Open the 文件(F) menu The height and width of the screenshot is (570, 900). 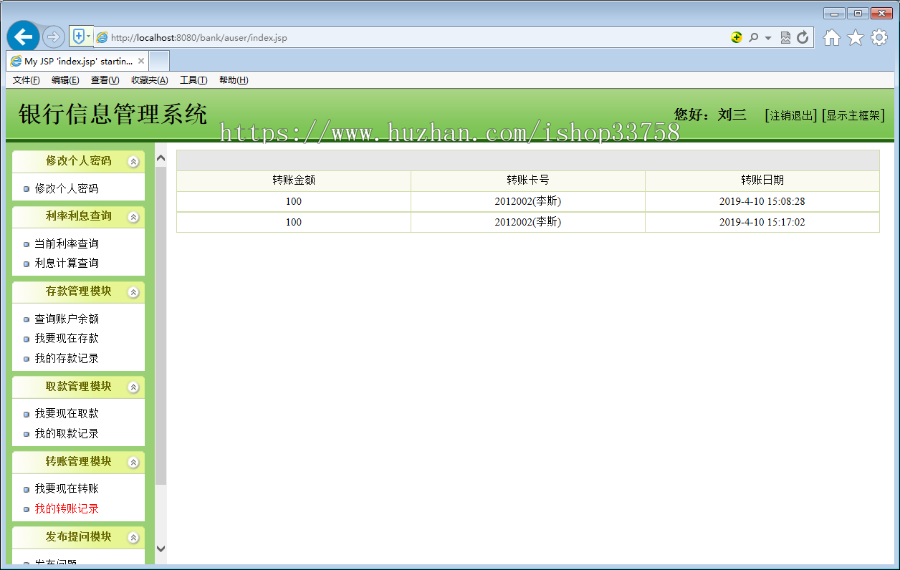pos(26,80)
